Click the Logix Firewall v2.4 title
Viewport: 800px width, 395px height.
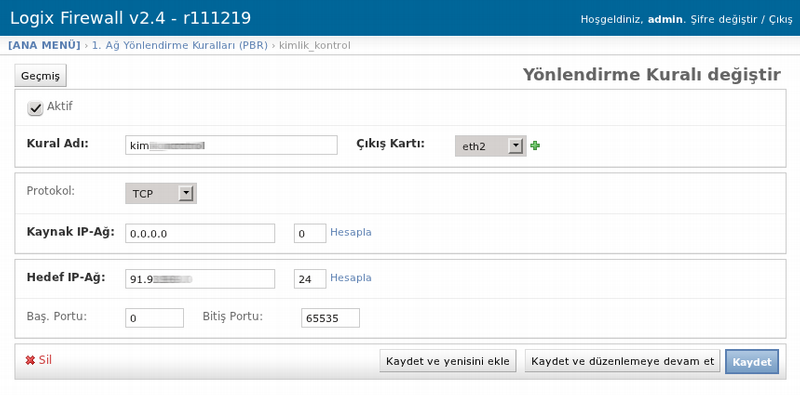pyautogui.click(x=131, y=18)
